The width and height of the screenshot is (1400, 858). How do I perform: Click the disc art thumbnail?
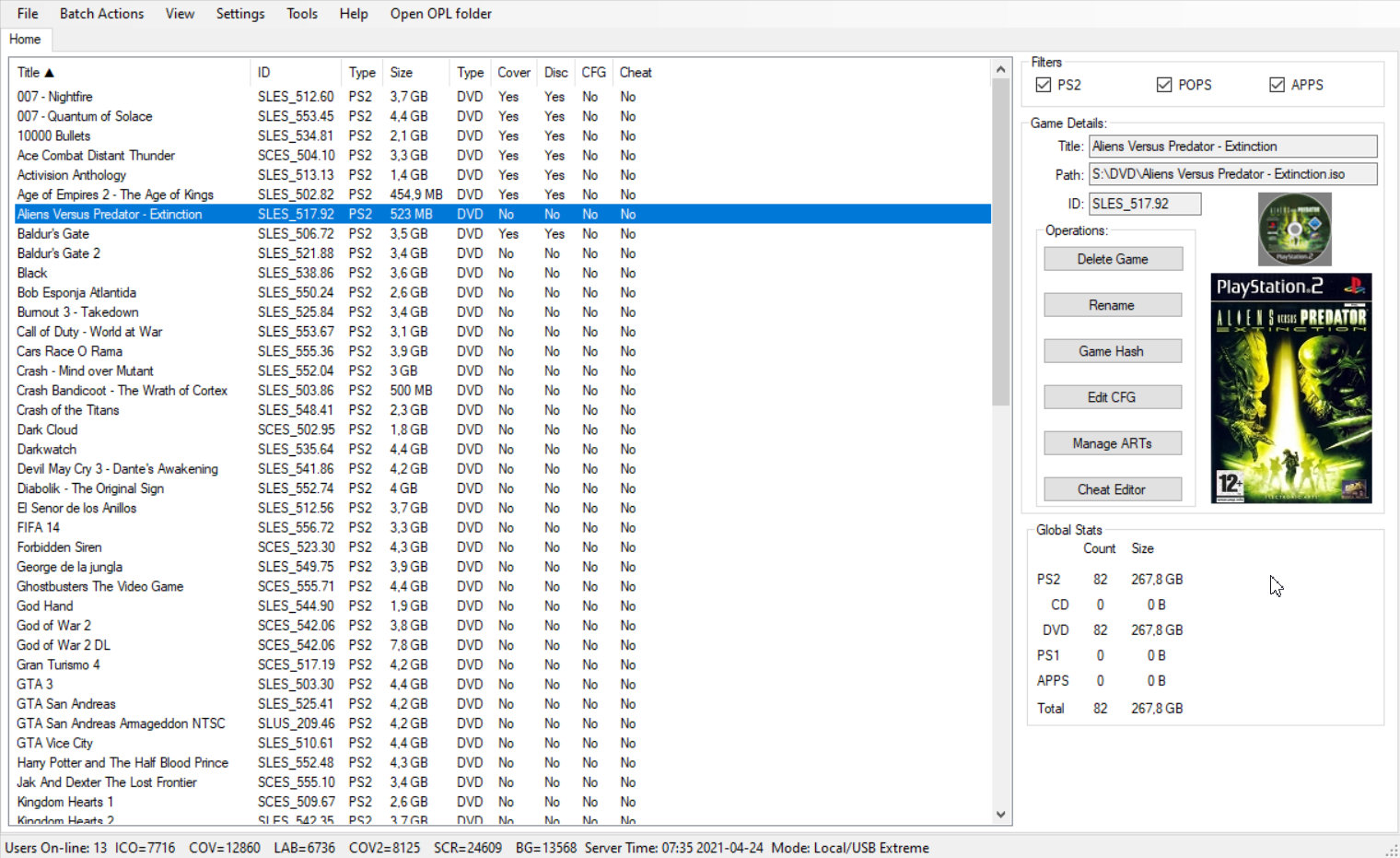[x=1295, y=229]
